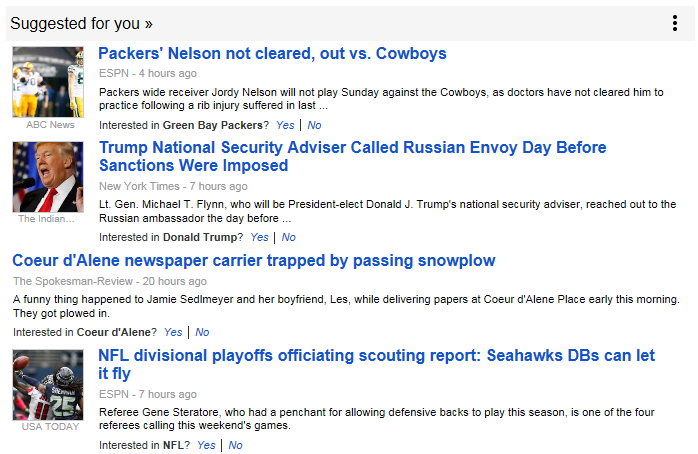Select No for Green Bay Packers interest
The width and height of the screenshot is (698, 454).
[x=314, y=125]
